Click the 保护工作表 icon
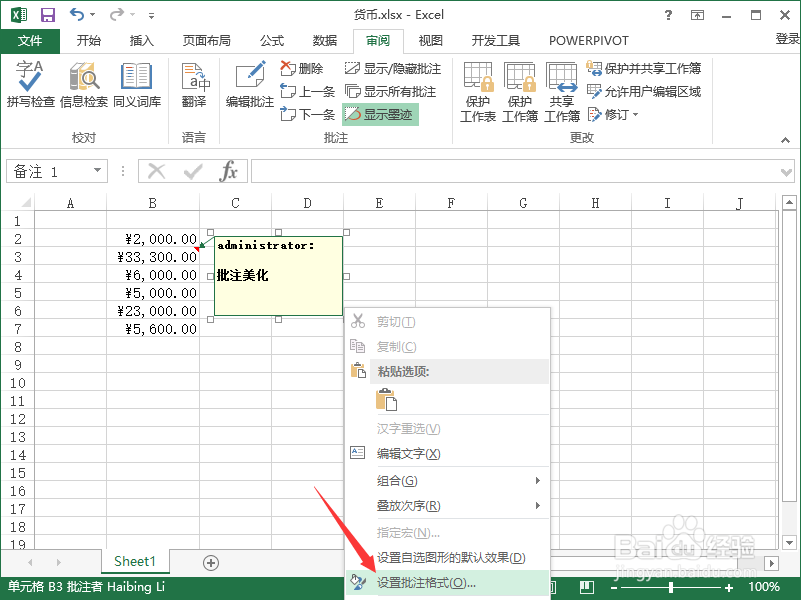This screenshot has width=801, height=600. 478,93
